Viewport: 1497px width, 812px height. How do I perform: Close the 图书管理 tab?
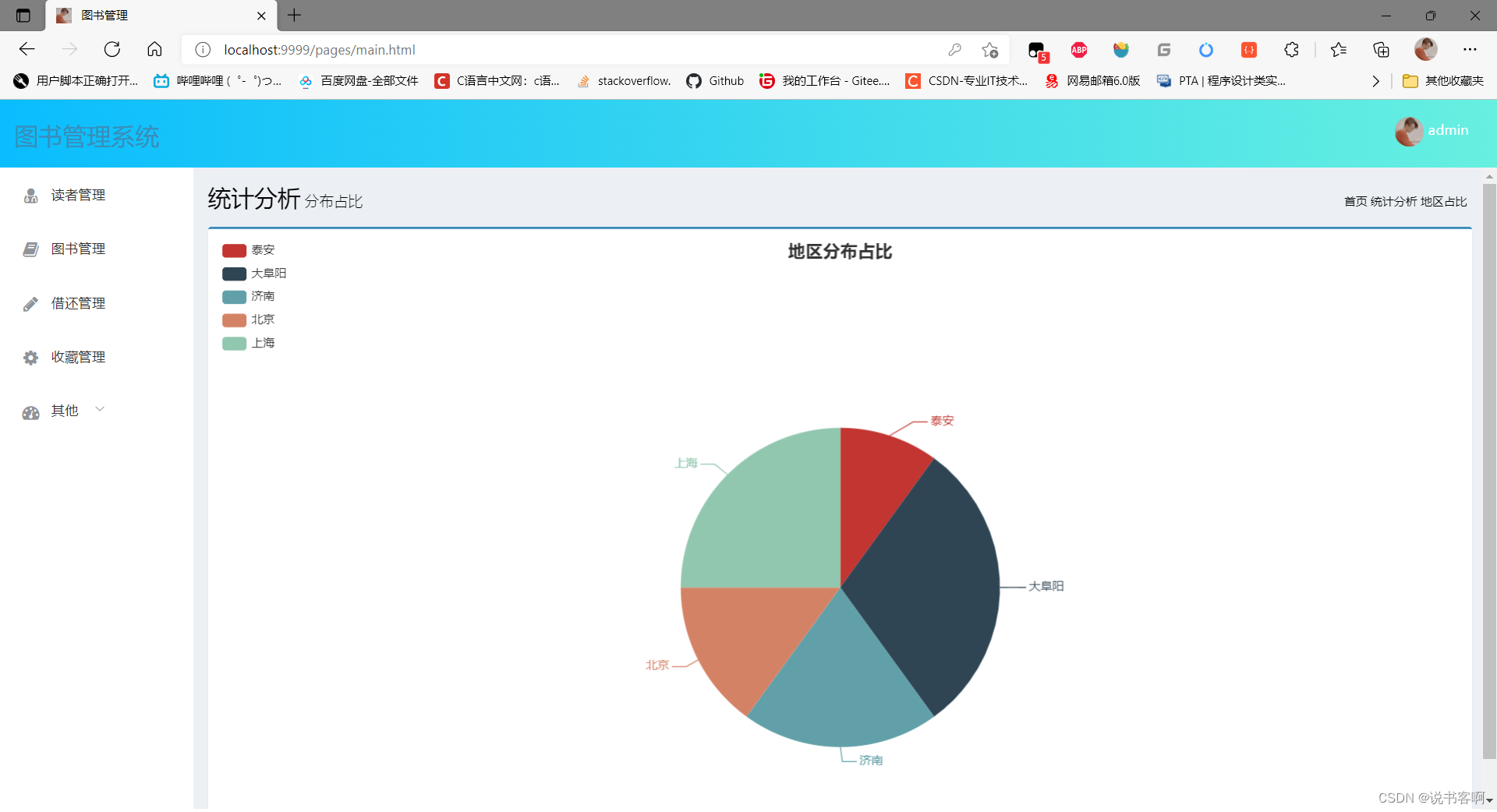click(261, 16)
